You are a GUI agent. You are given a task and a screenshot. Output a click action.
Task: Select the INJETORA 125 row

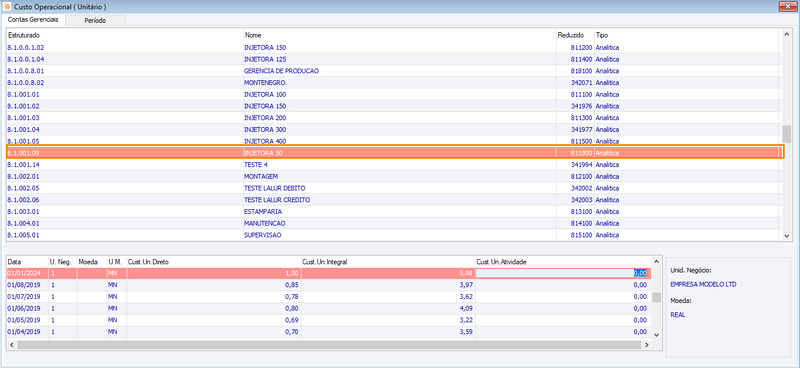click(x=393, y=59)
